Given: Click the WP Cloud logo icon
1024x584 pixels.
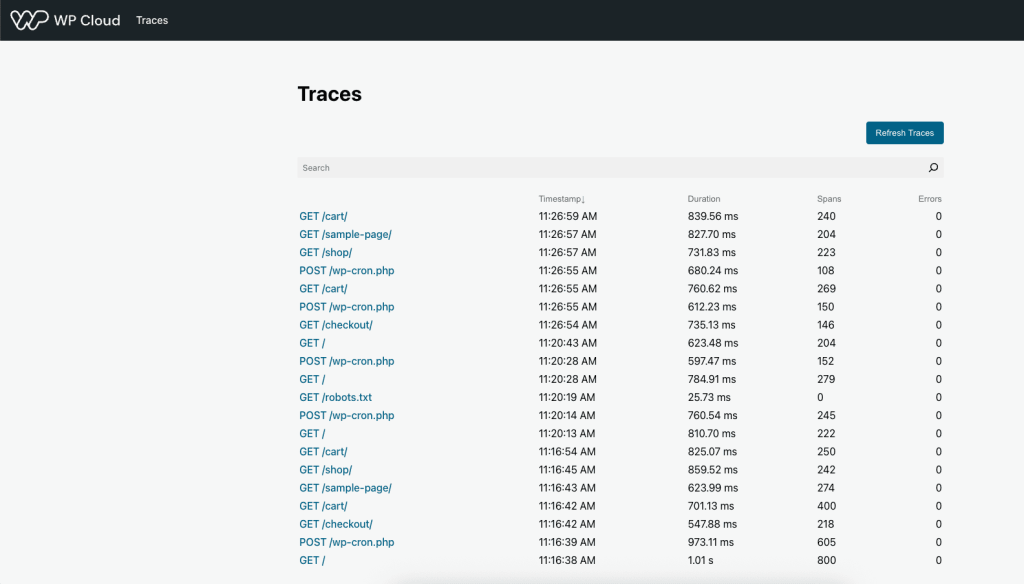Looking at the screenshot, I should click(x=29, y=20).
